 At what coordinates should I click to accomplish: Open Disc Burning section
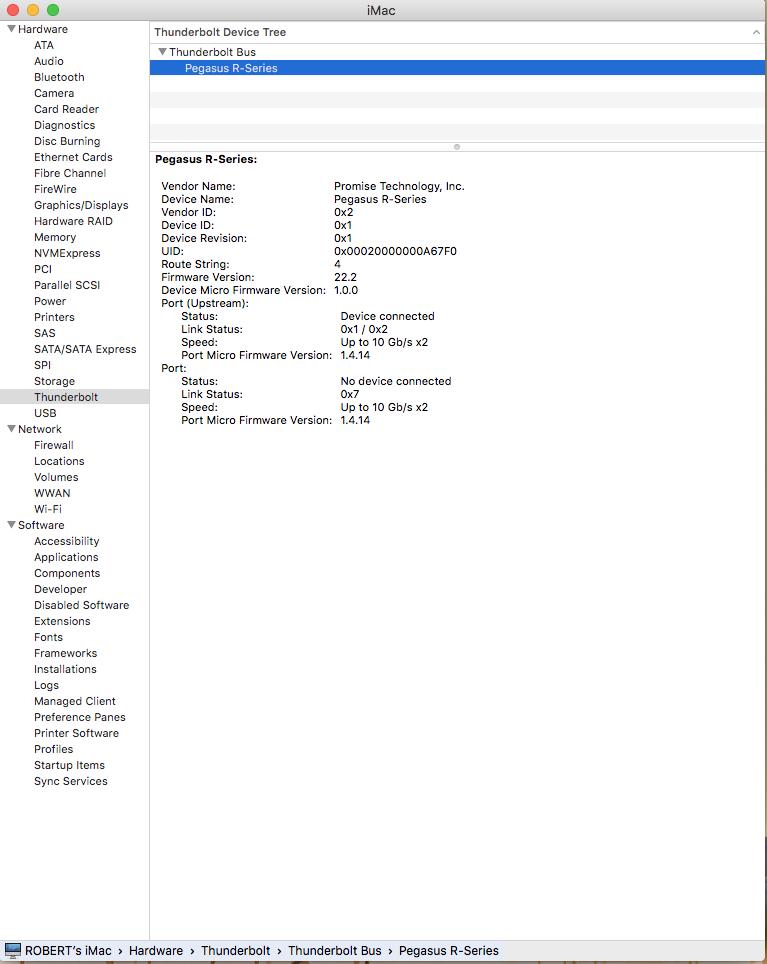[x=67, y=141]
